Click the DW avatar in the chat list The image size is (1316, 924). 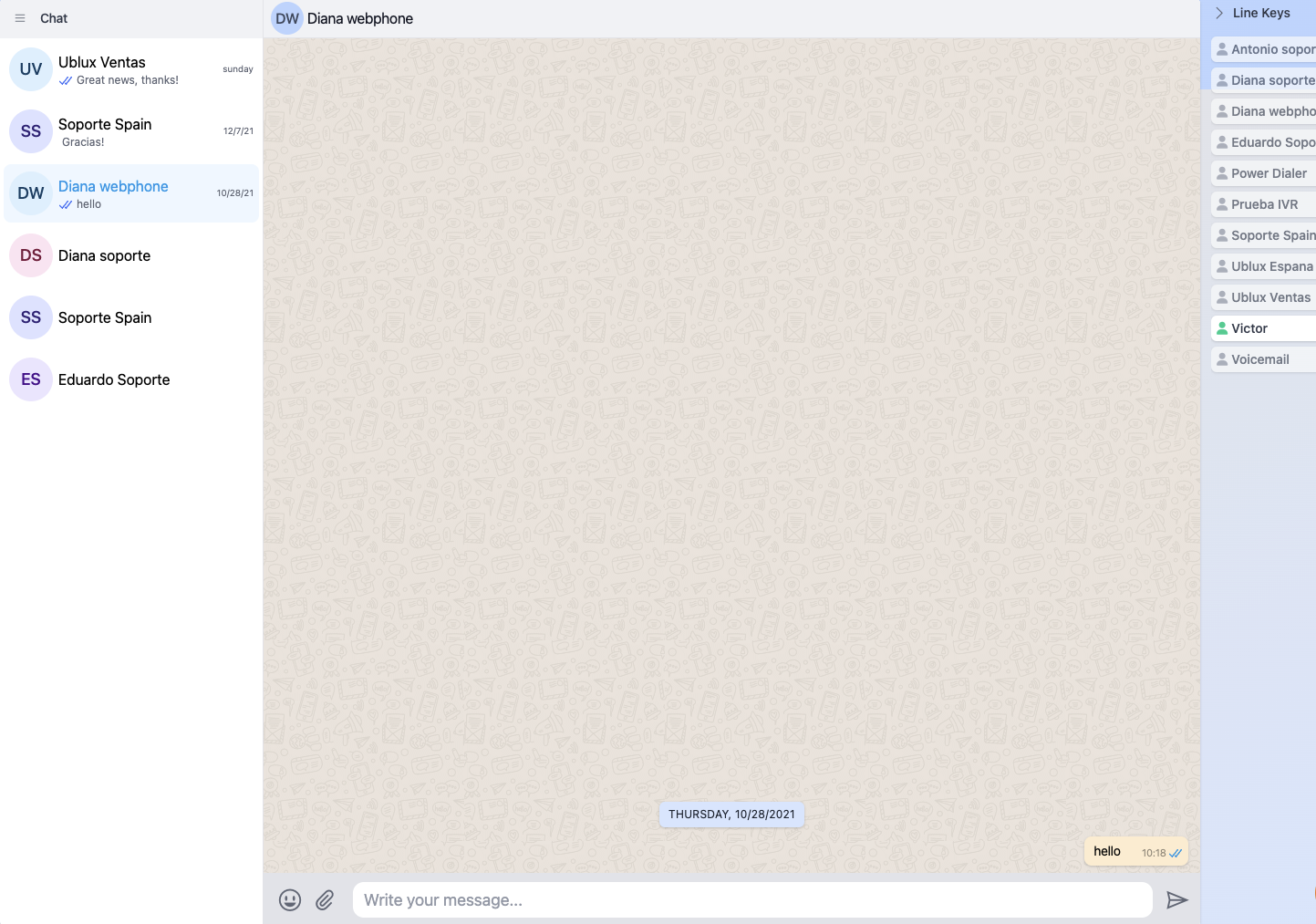coord(31,193)
